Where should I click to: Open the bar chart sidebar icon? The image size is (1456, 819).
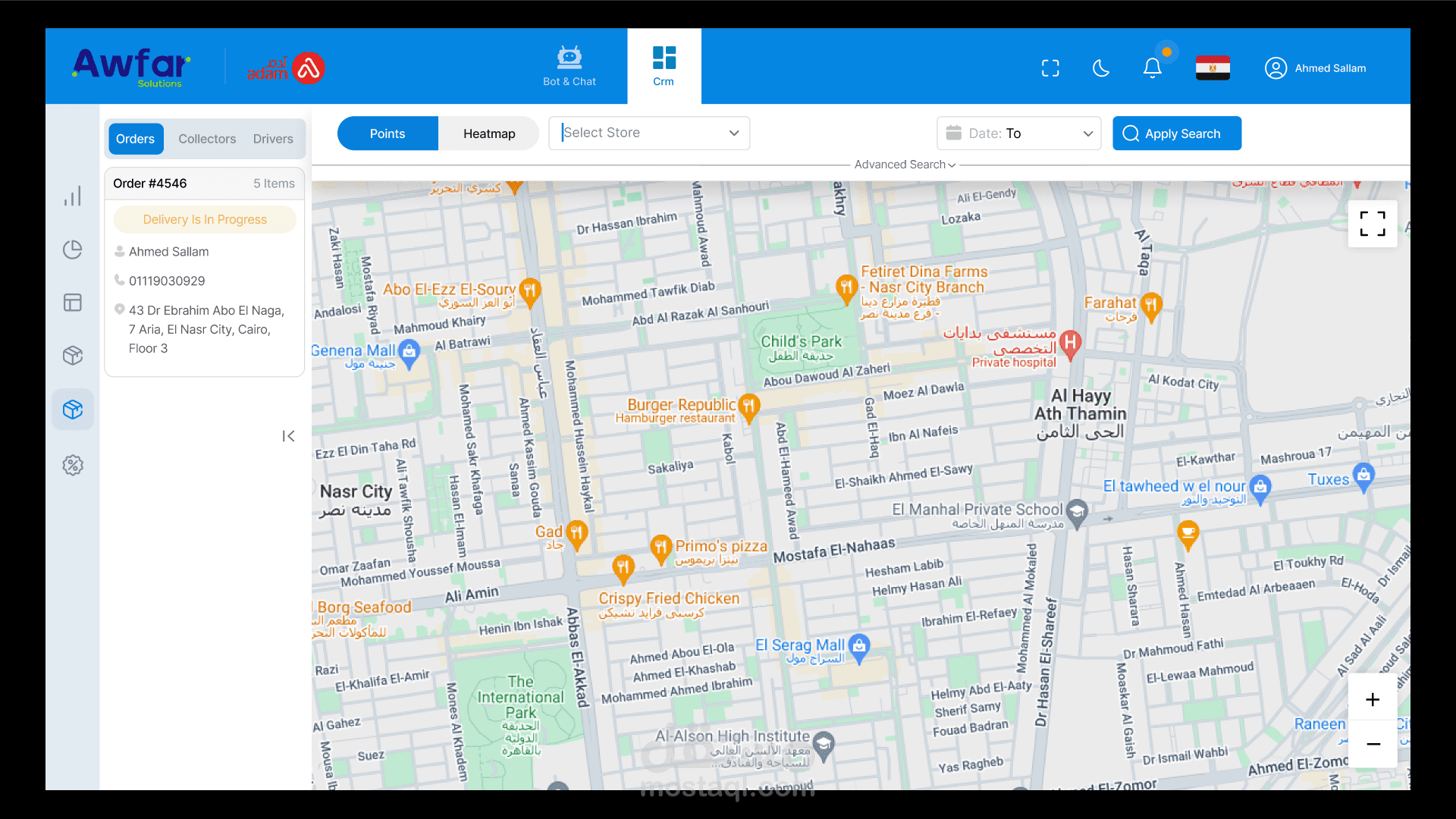[x=73, y=196]
